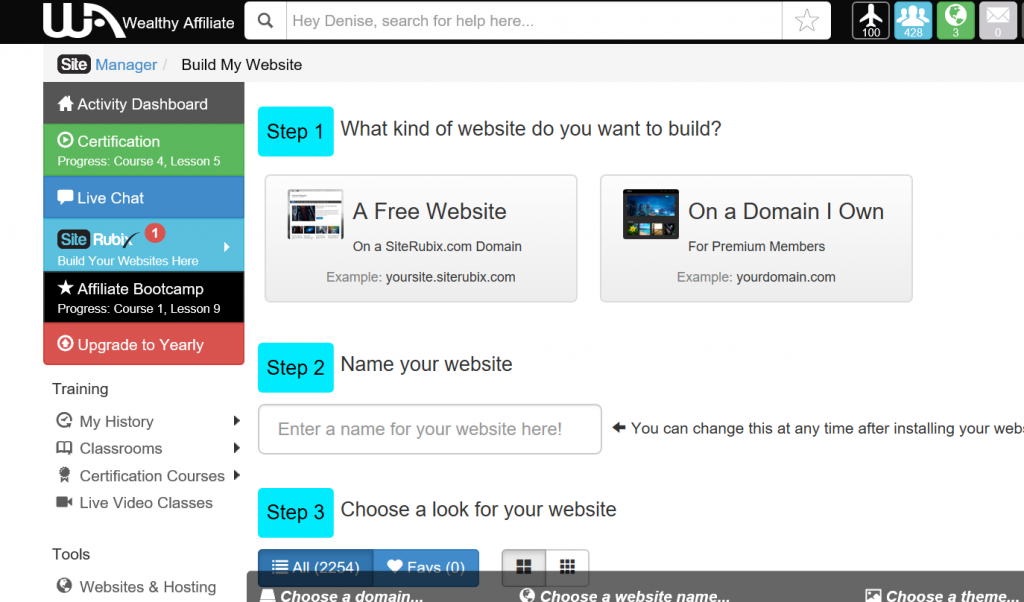Select the All (2254) themes tab
Viewport: 1024px width, 602px height.
click(315, 567)
